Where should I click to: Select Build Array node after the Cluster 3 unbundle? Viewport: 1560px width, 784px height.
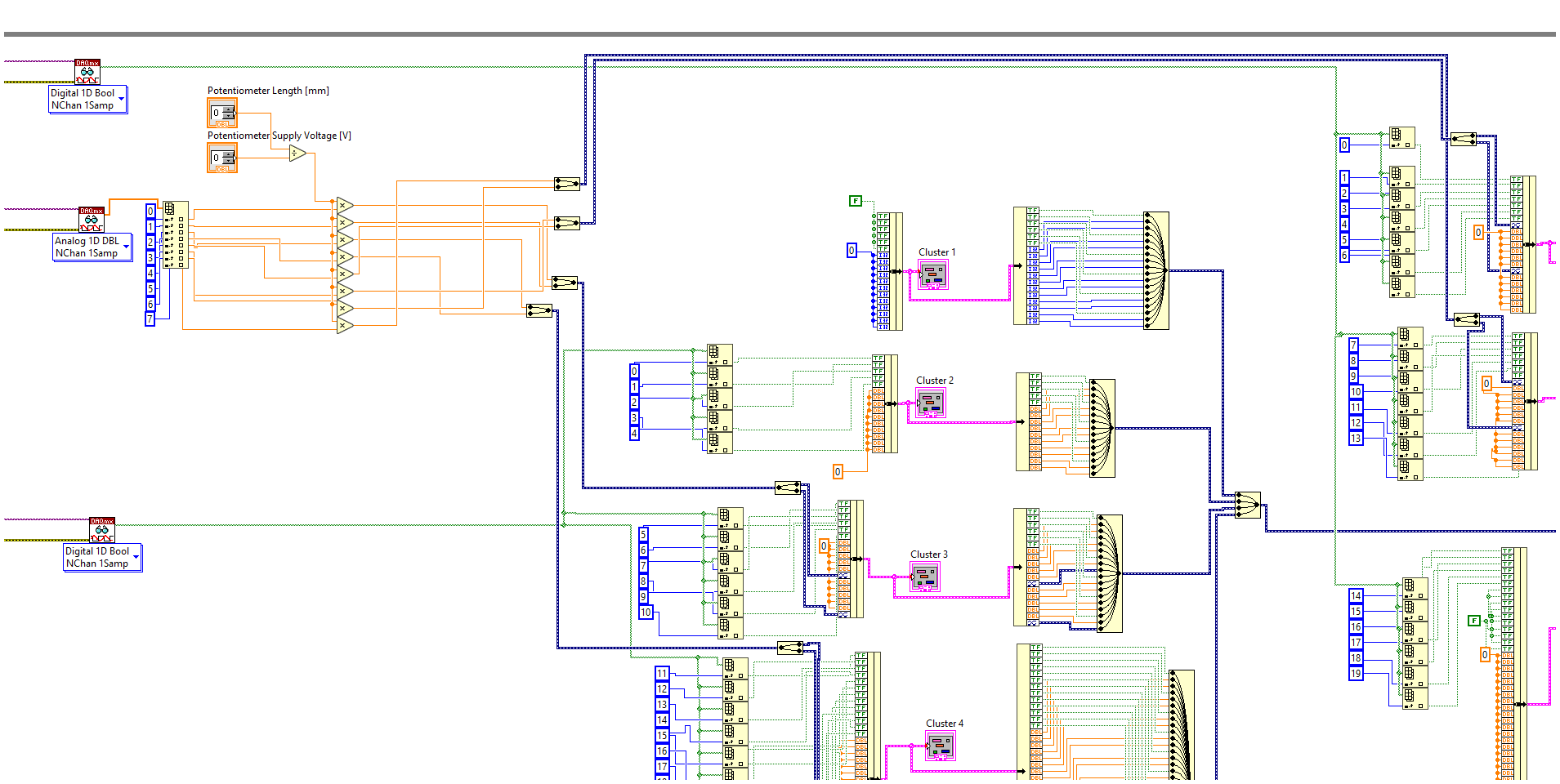1110,573
